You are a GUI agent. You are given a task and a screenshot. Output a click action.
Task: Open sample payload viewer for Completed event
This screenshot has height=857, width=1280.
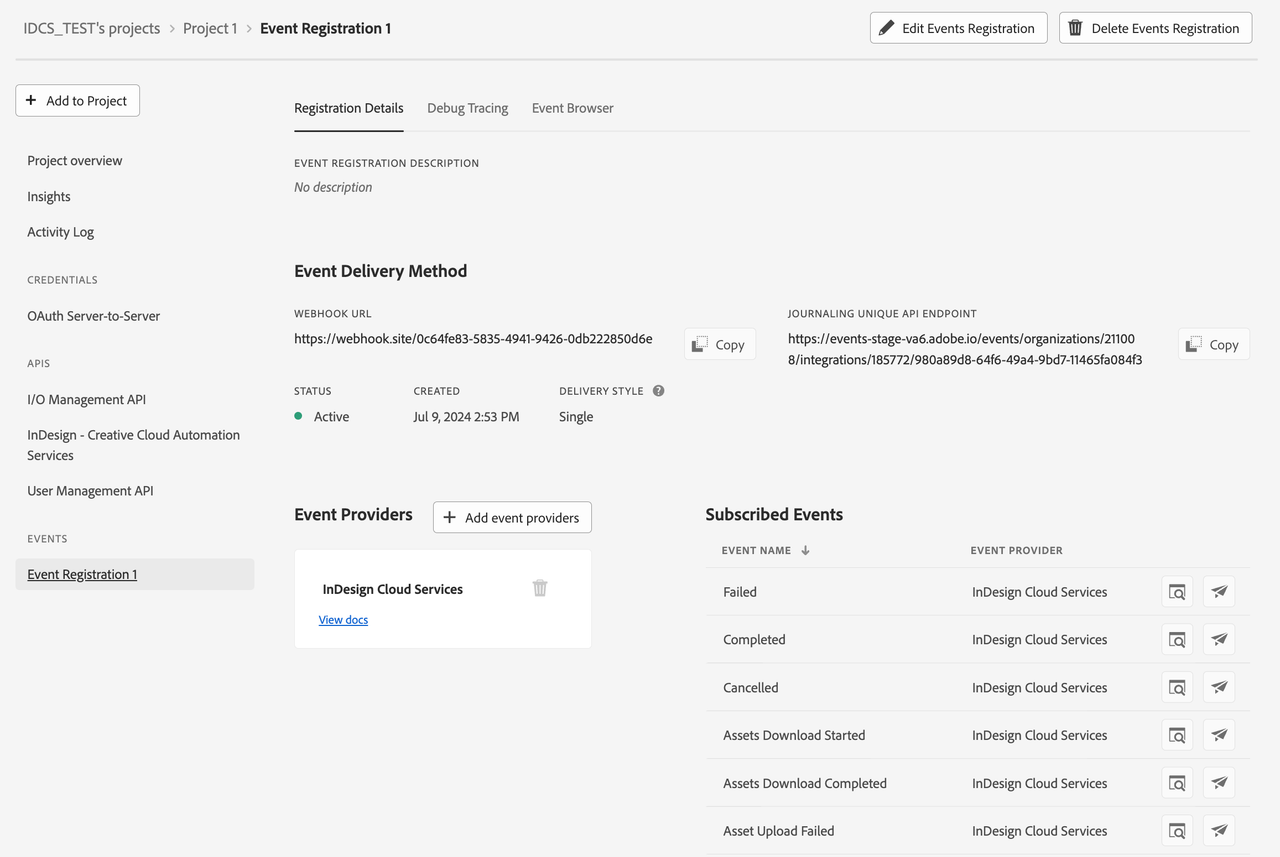[x=1178, y=640]
